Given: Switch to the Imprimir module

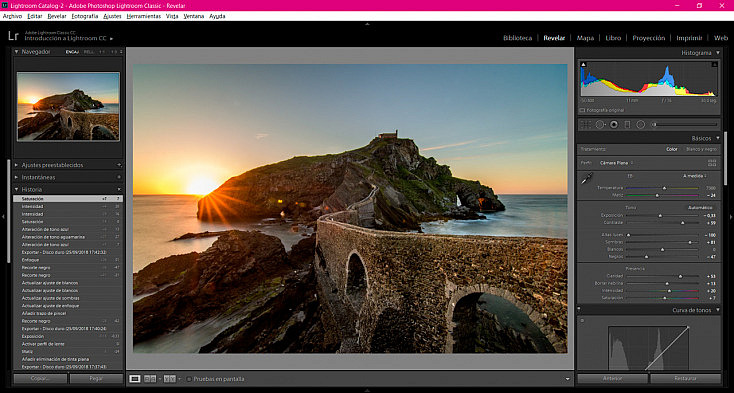Looking at the screenshot, I should coord(689,38).
